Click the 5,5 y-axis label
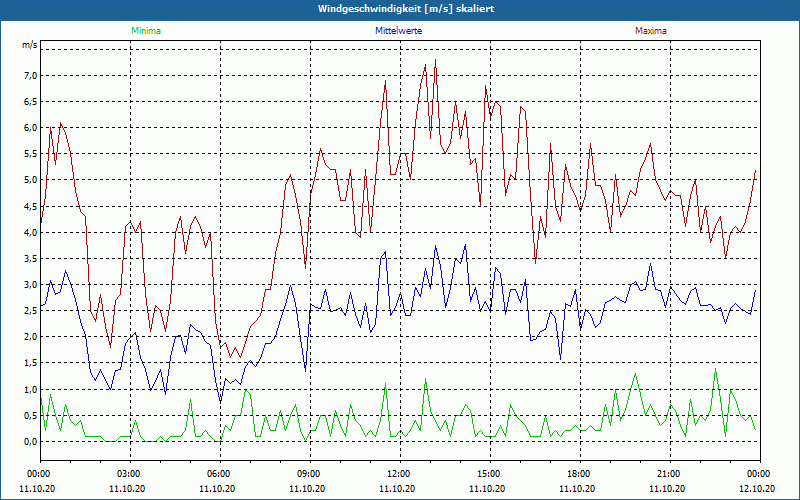Image resolution: width=800 pixels, height=500 pixels. (30, 154)
